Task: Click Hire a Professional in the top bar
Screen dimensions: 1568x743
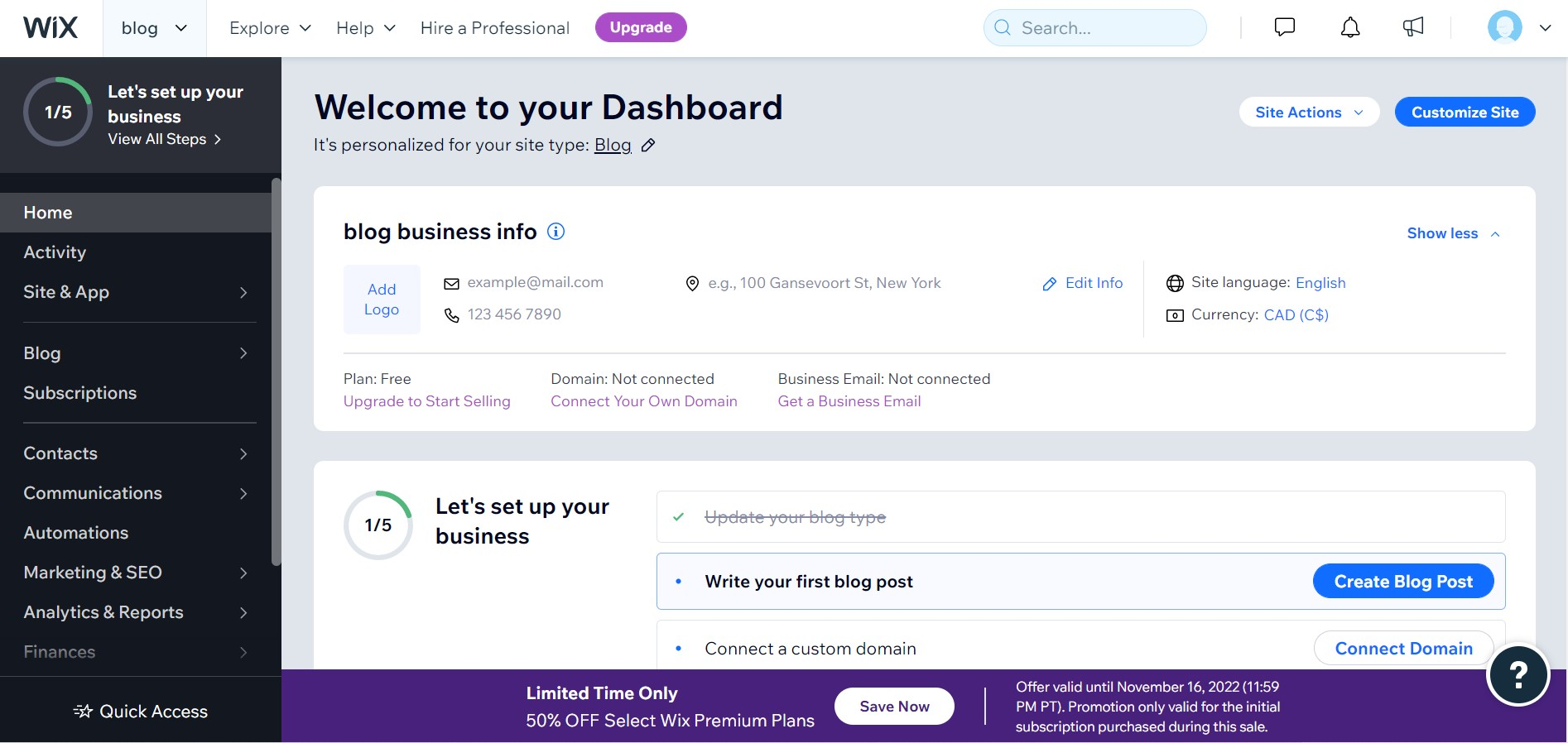Action: click(495, 28)
